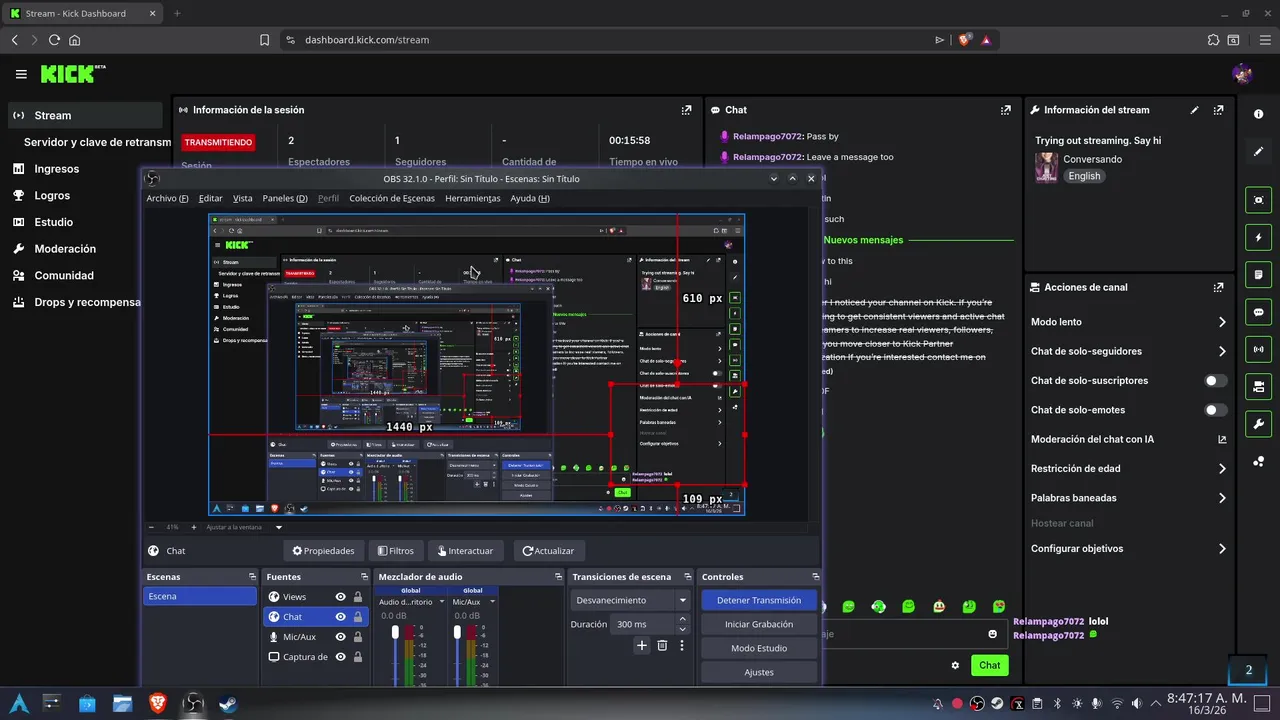Toggle visibility of the Chat source in OBS

pos(340,617)
